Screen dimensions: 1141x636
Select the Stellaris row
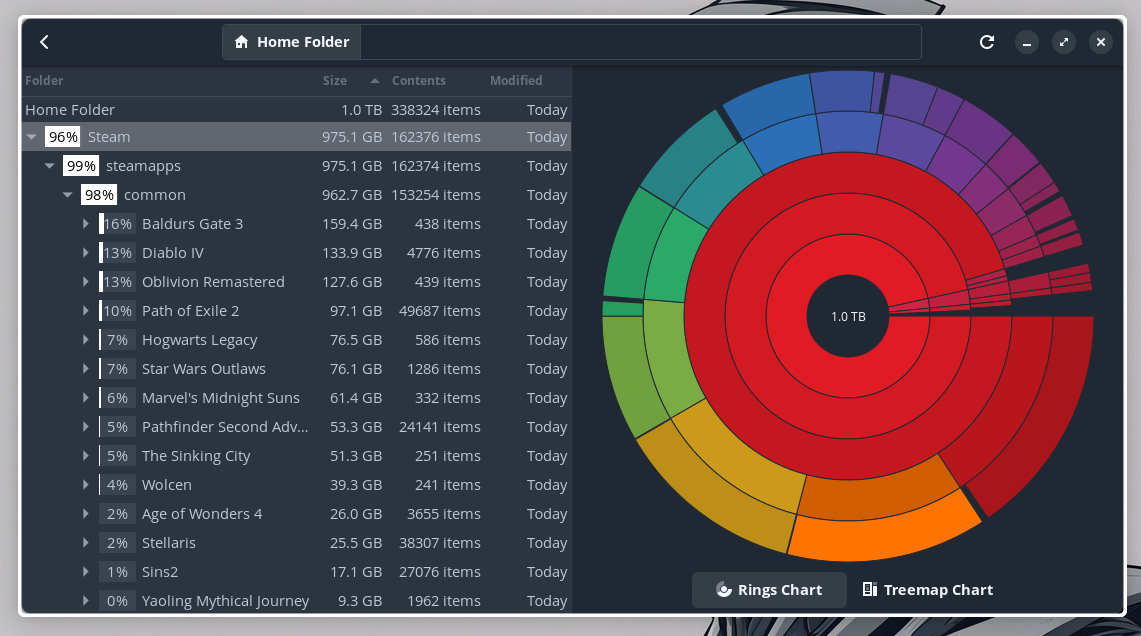coord(296,543)
